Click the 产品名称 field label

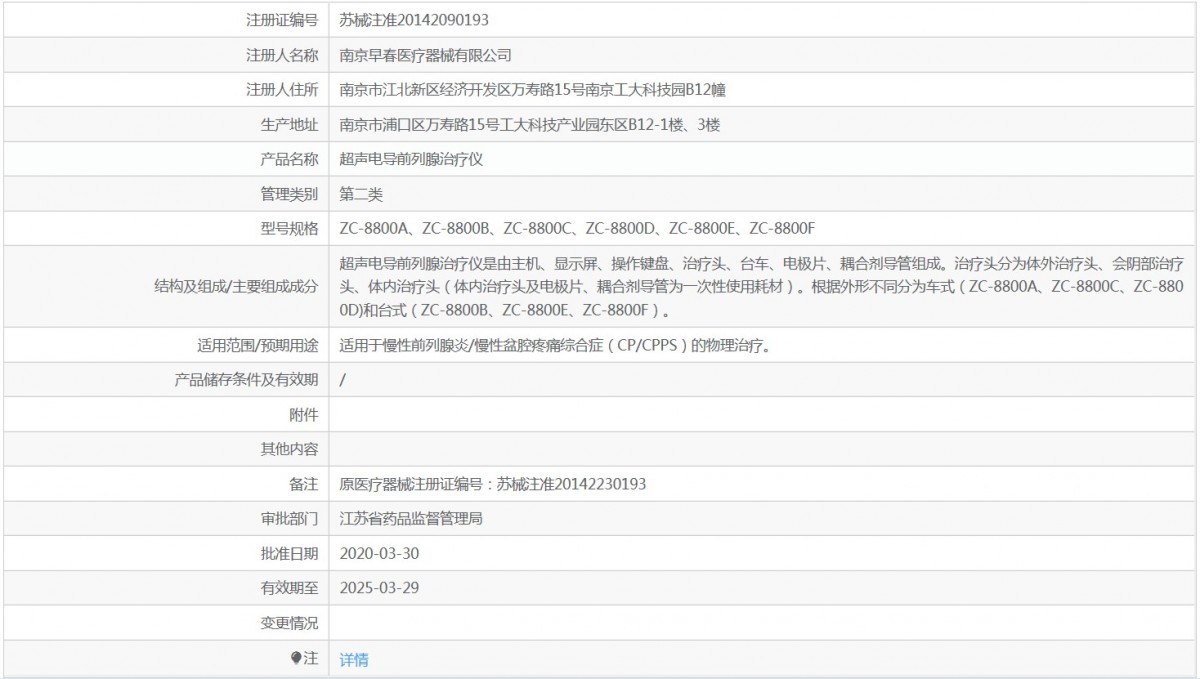(x=289, y=159)
